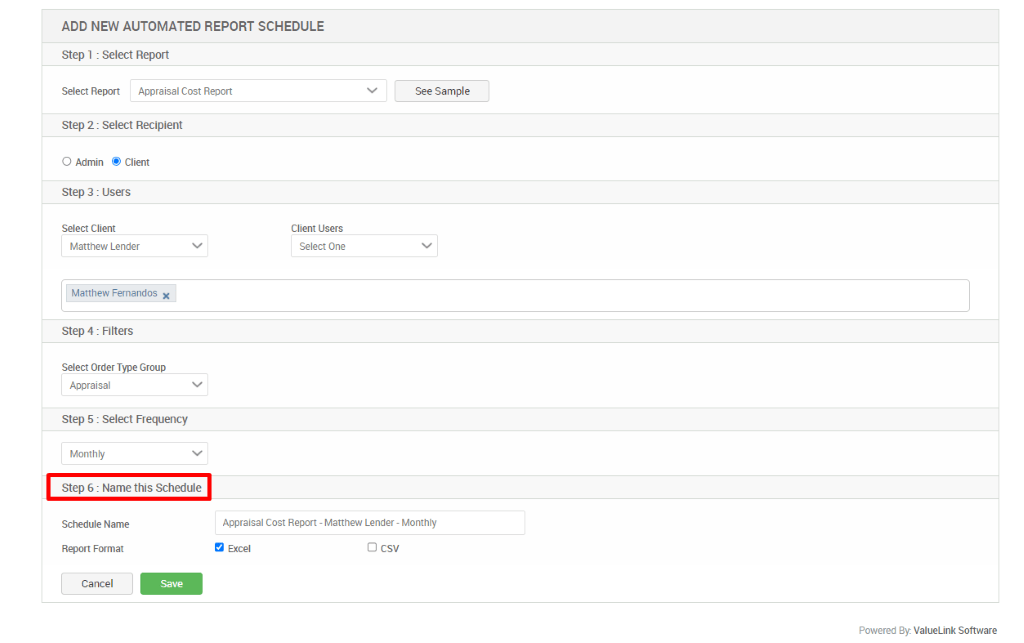This screenshot has height=643, width=1024.
Task: Click the See Sample button
Action: [x=441, y=90]
